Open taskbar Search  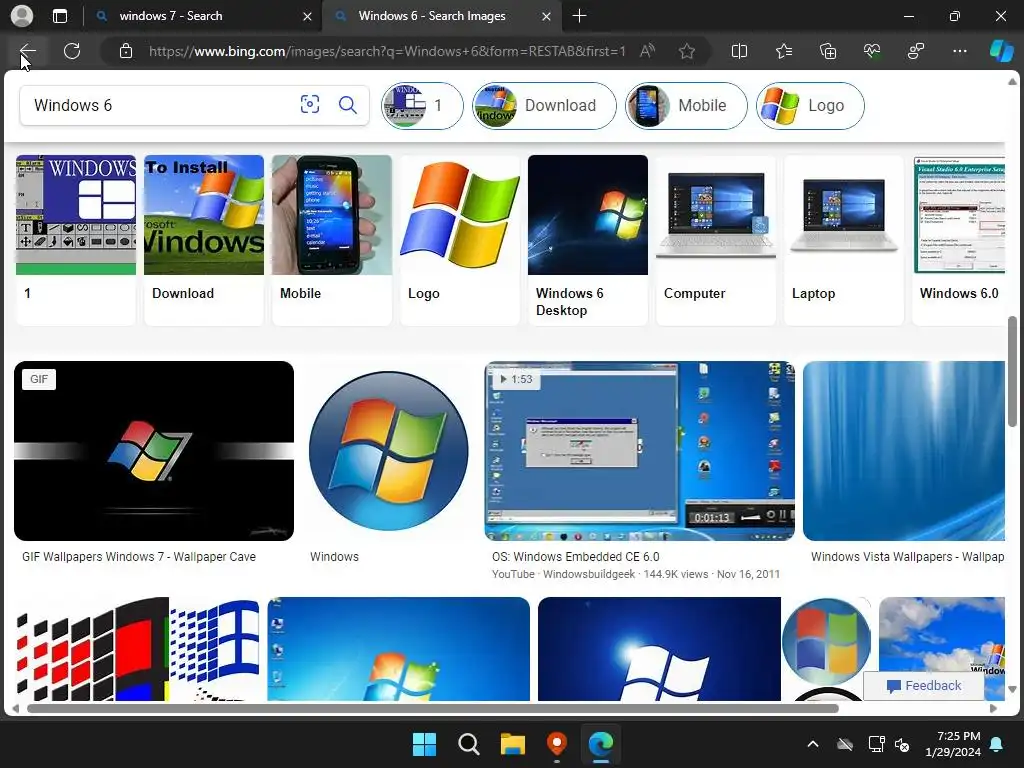point(468,744)
